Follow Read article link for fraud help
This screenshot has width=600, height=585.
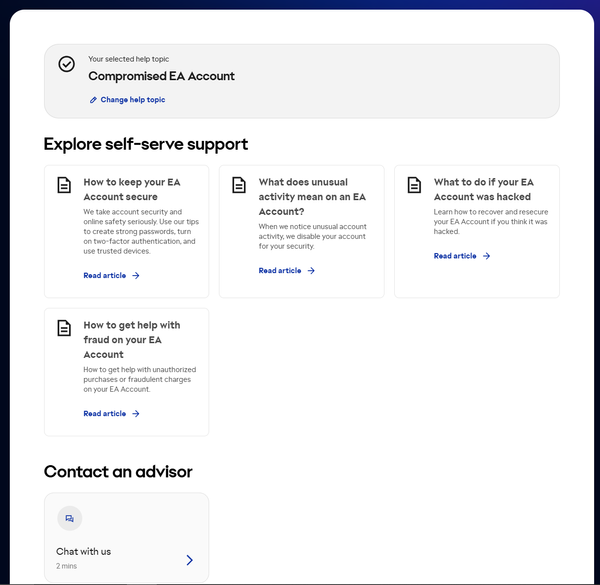(104, 414)
